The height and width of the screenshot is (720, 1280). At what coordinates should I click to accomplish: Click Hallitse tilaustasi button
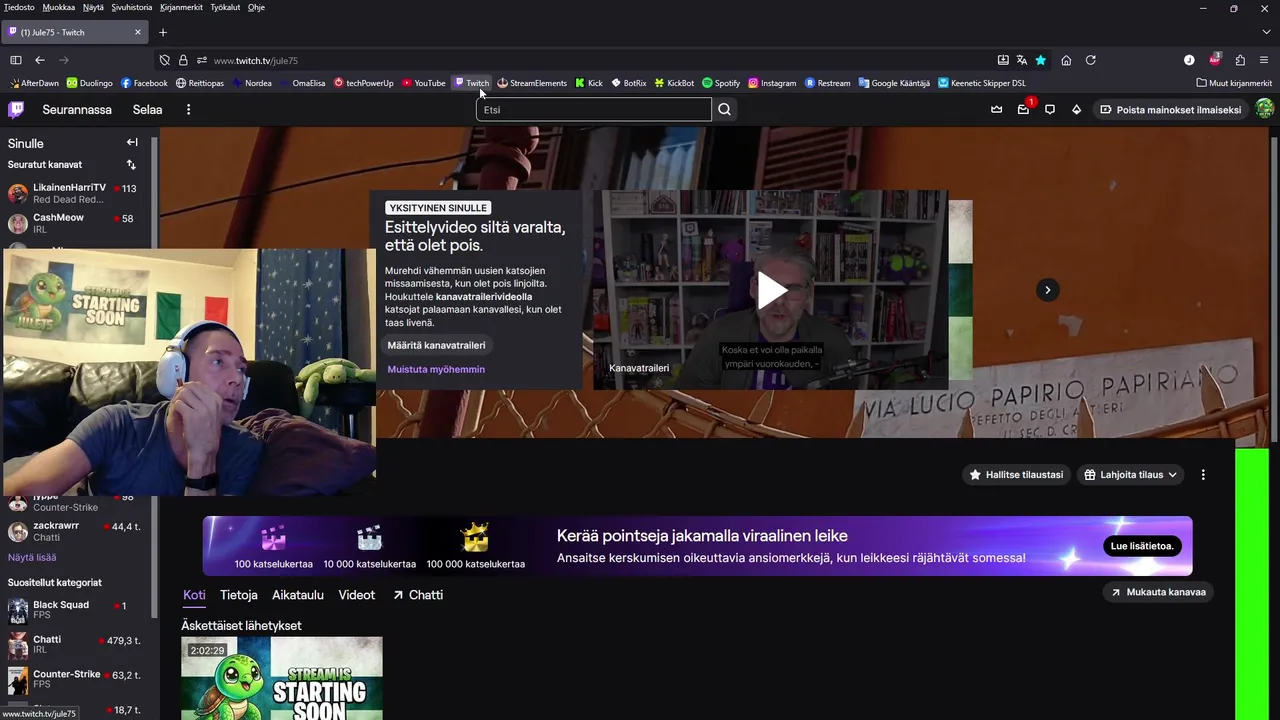coord(1017,475)
